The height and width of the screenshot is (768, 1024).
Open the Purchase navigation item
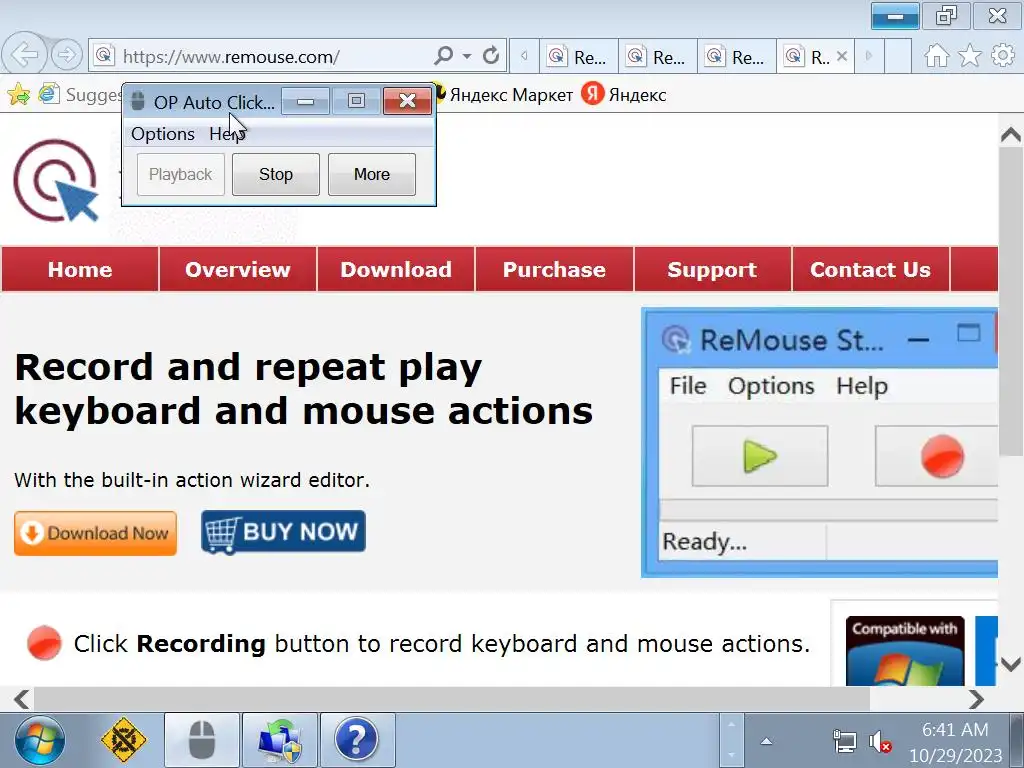click(x=554, y=269)
